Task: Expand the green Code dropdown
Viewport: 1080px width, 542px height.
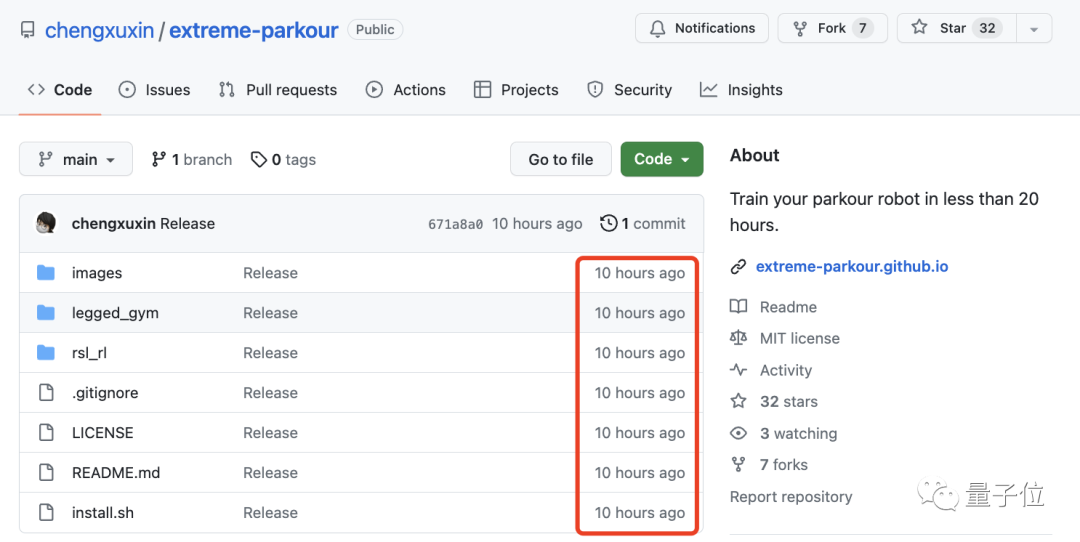Action: [661, 159]
